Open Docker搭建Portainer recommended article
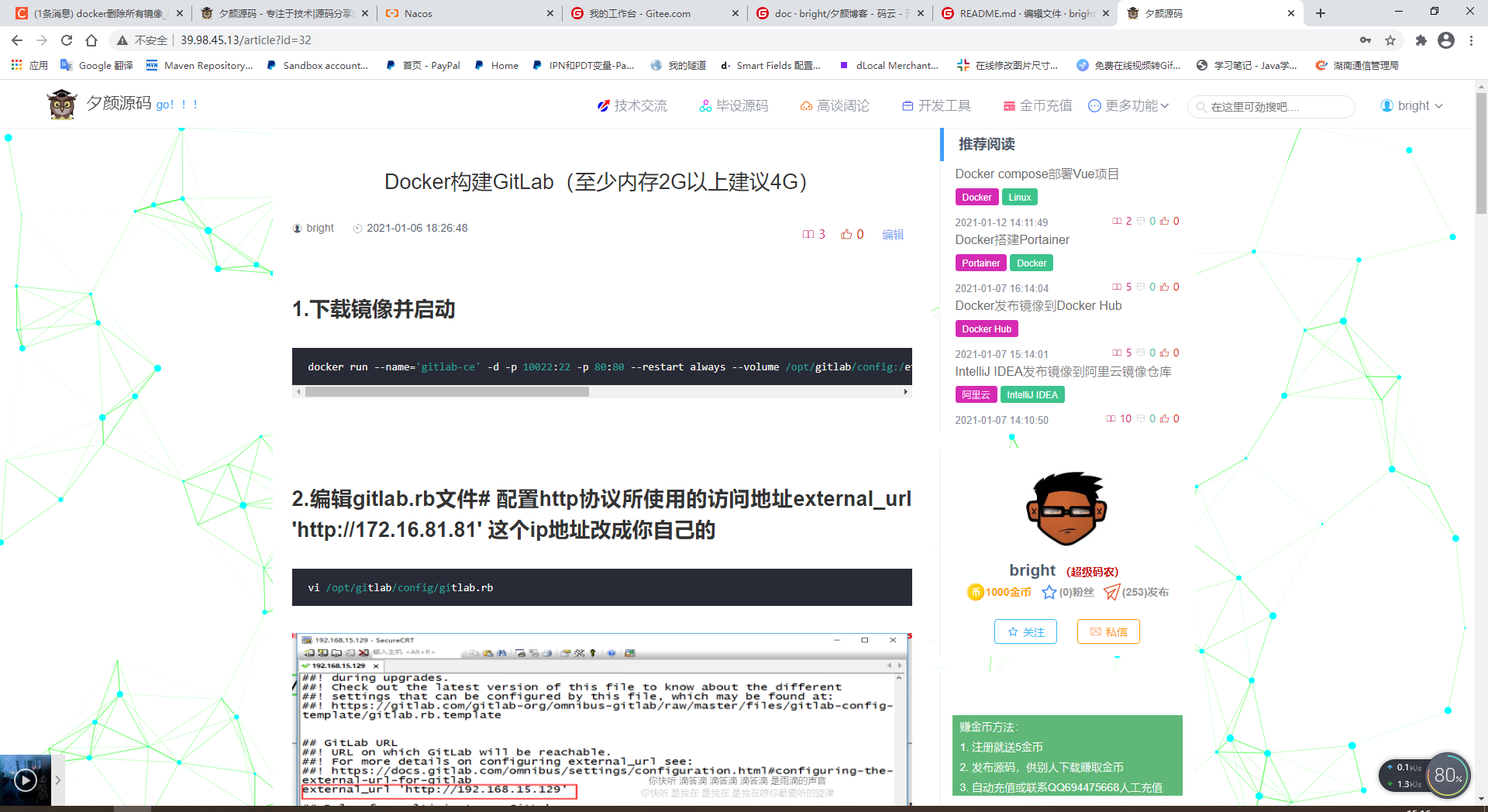The image size is (1488, 812). coord(1012,239)
